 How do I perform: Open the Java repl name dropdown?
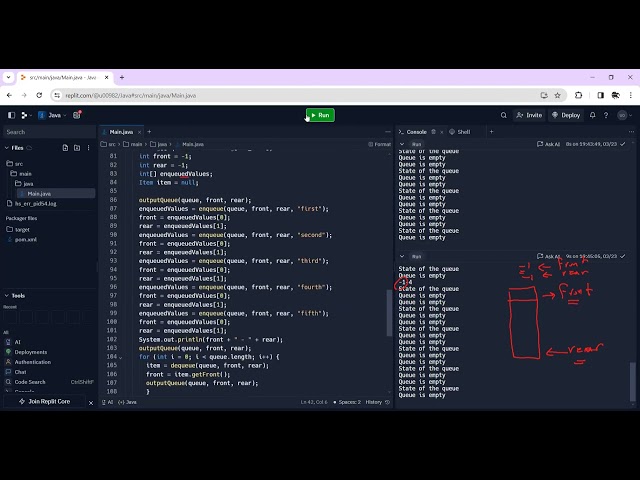coord(52,115)
